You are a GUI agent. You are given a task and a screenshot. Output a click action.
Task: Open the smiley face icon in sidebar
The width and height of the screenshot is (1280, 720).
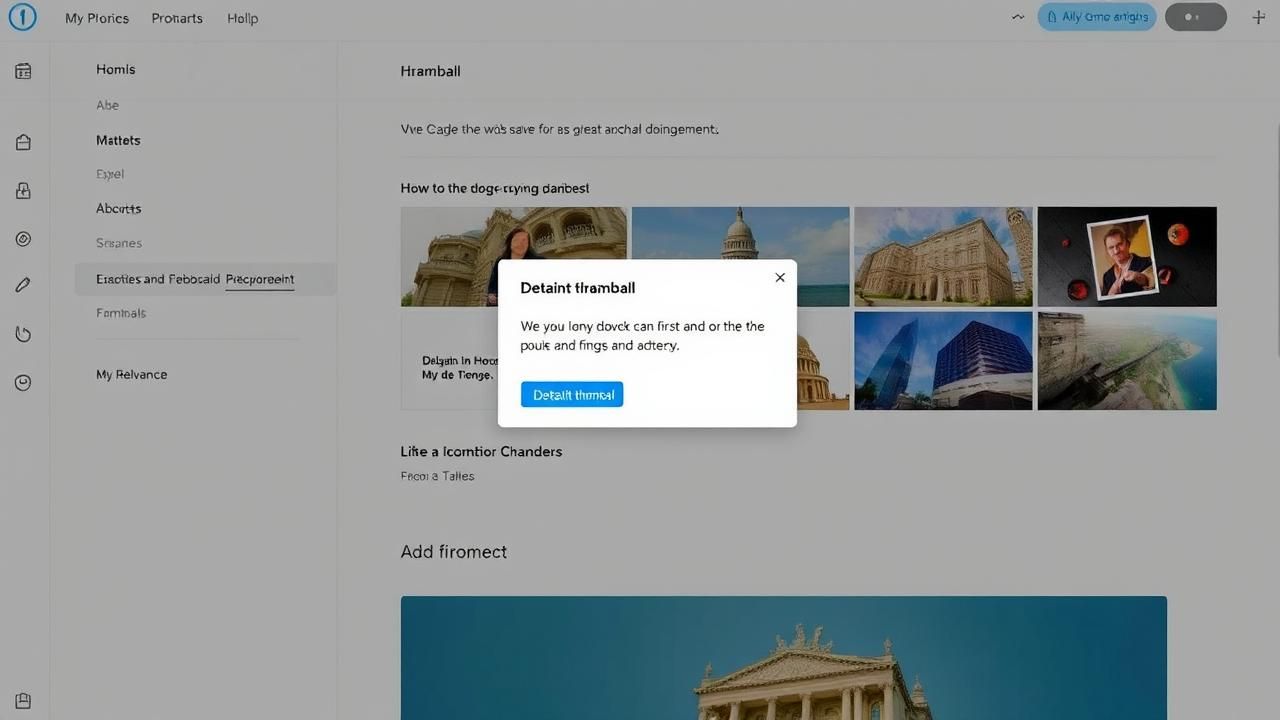click(x=23, y=383)
